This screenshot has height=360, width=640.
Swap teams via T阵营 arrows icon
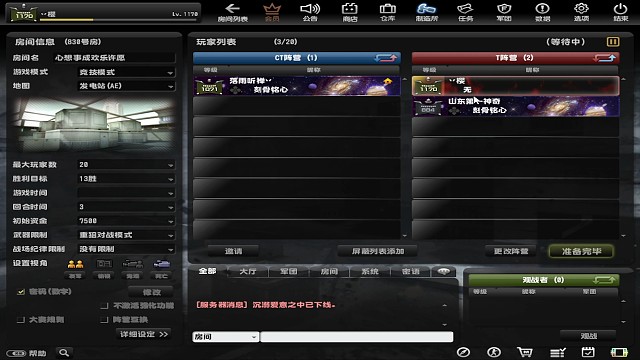tap(604, 58)
